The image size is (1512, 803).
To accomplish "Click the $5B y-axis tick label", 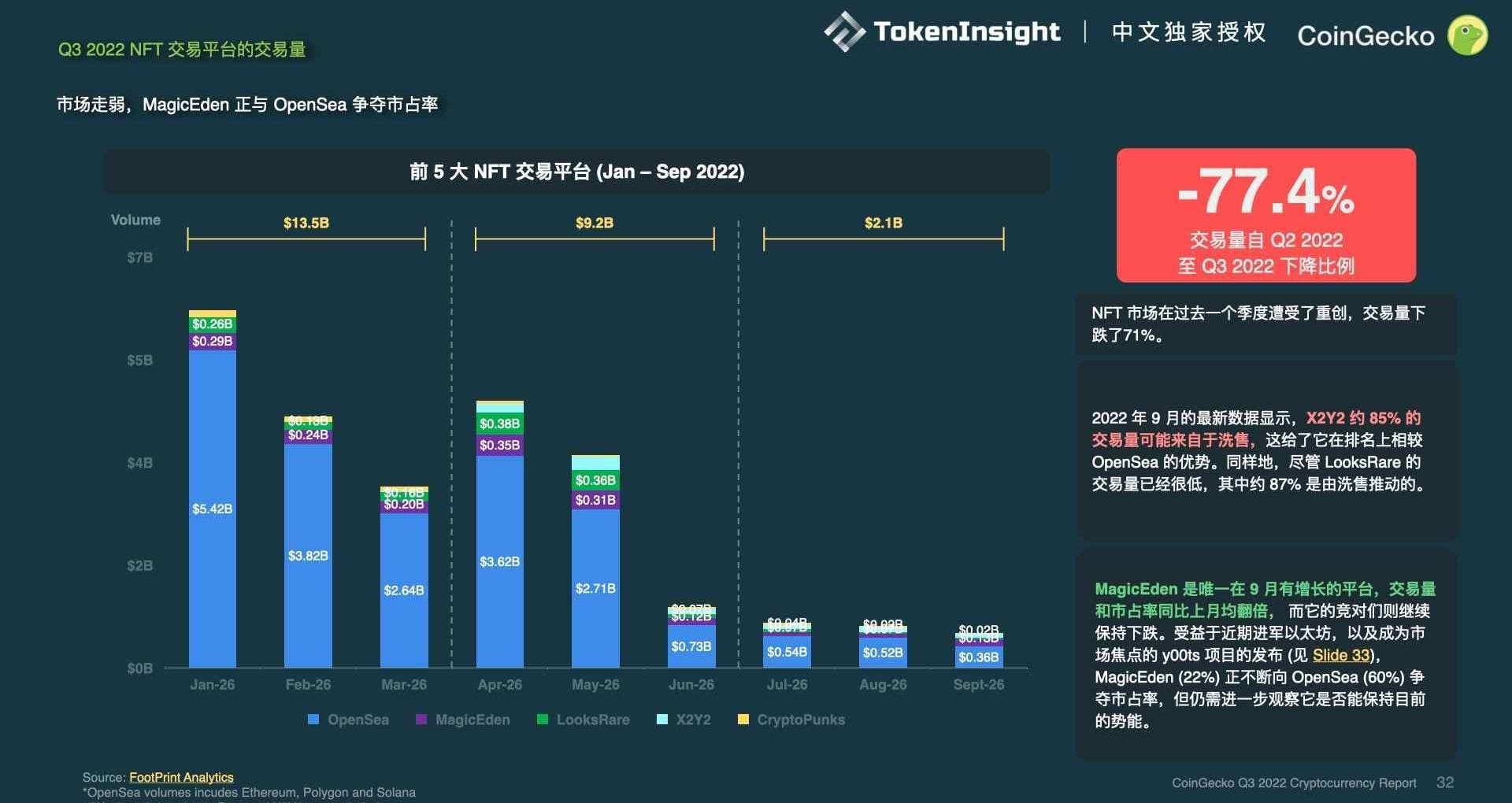I will 140,360.
